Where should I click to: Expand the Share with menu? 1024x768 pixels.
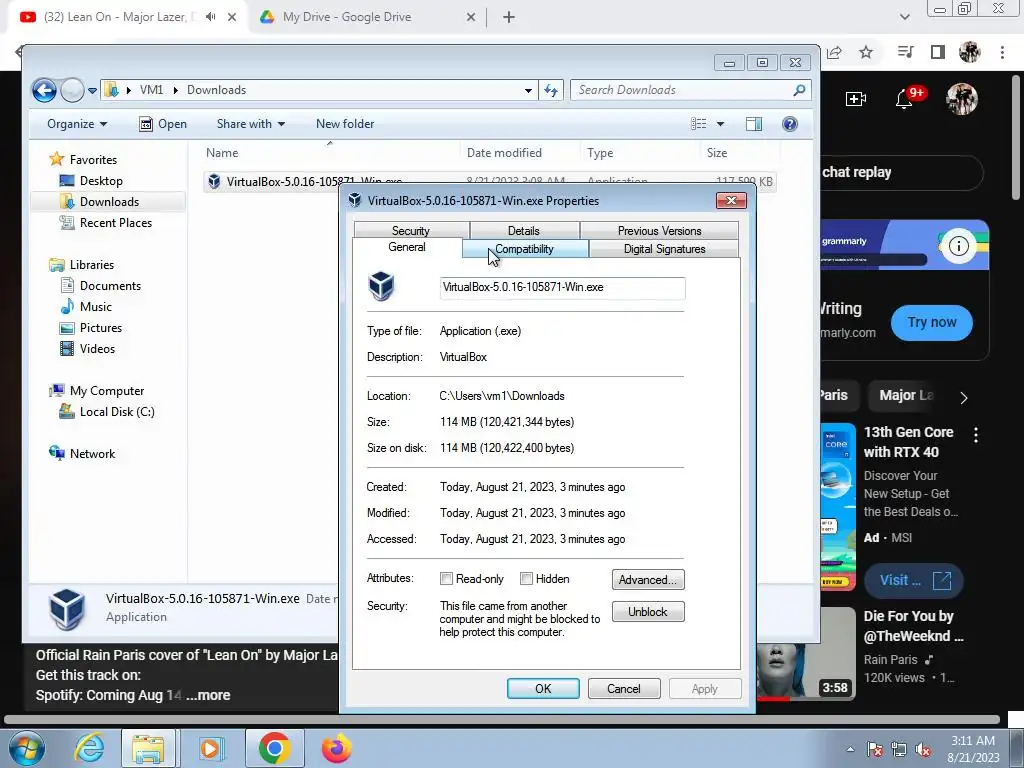(x=250, y=124)
